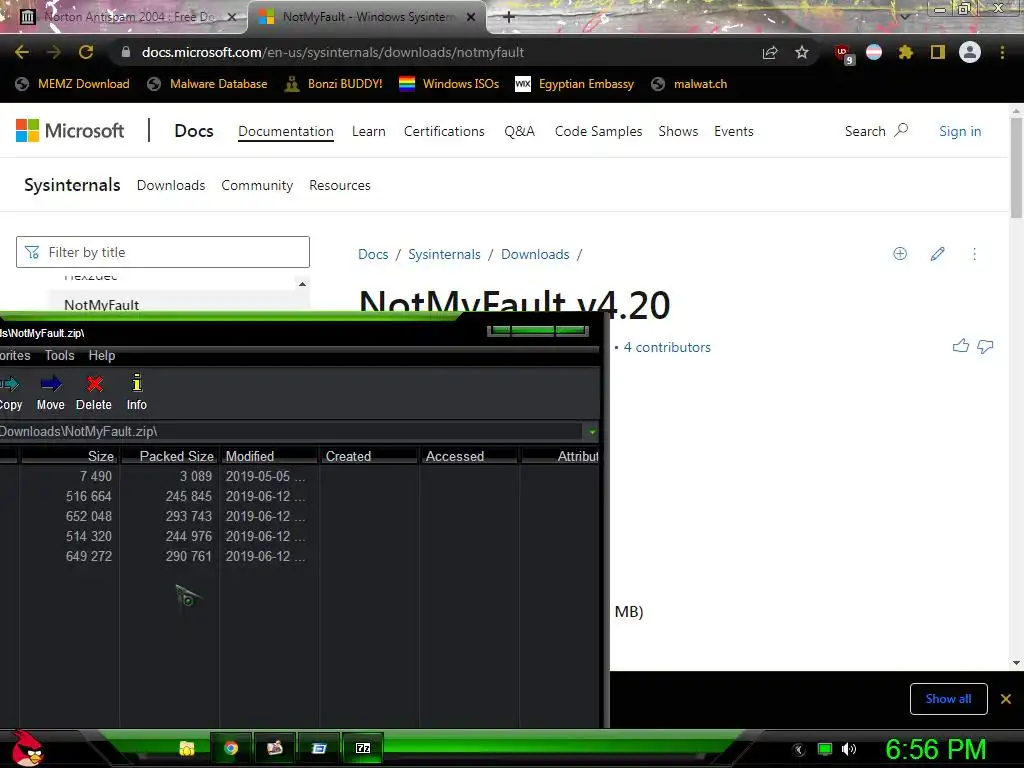This screenshot has width=1024, height=768.
Task: Open the Windows ISOs bookmark
Action: tap(449, 84)
